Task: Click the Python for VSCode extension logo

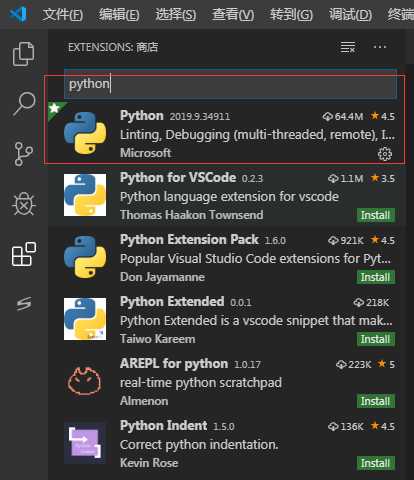Action: (85, 195)
